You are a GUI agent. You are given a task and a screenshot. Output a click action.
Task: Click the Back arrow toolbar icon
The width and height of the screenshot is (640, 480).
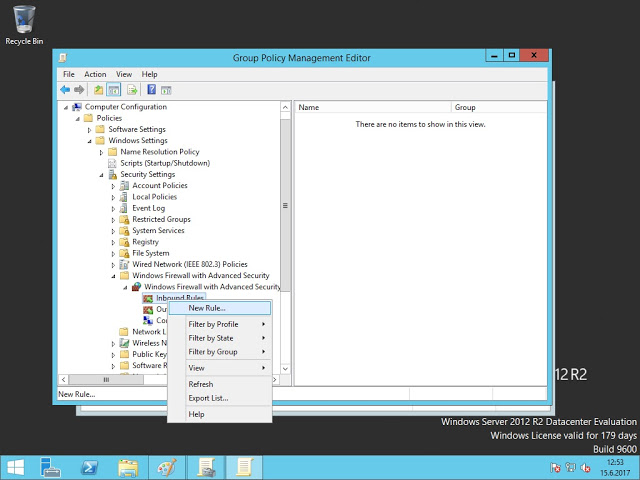(x=65, y=90)
